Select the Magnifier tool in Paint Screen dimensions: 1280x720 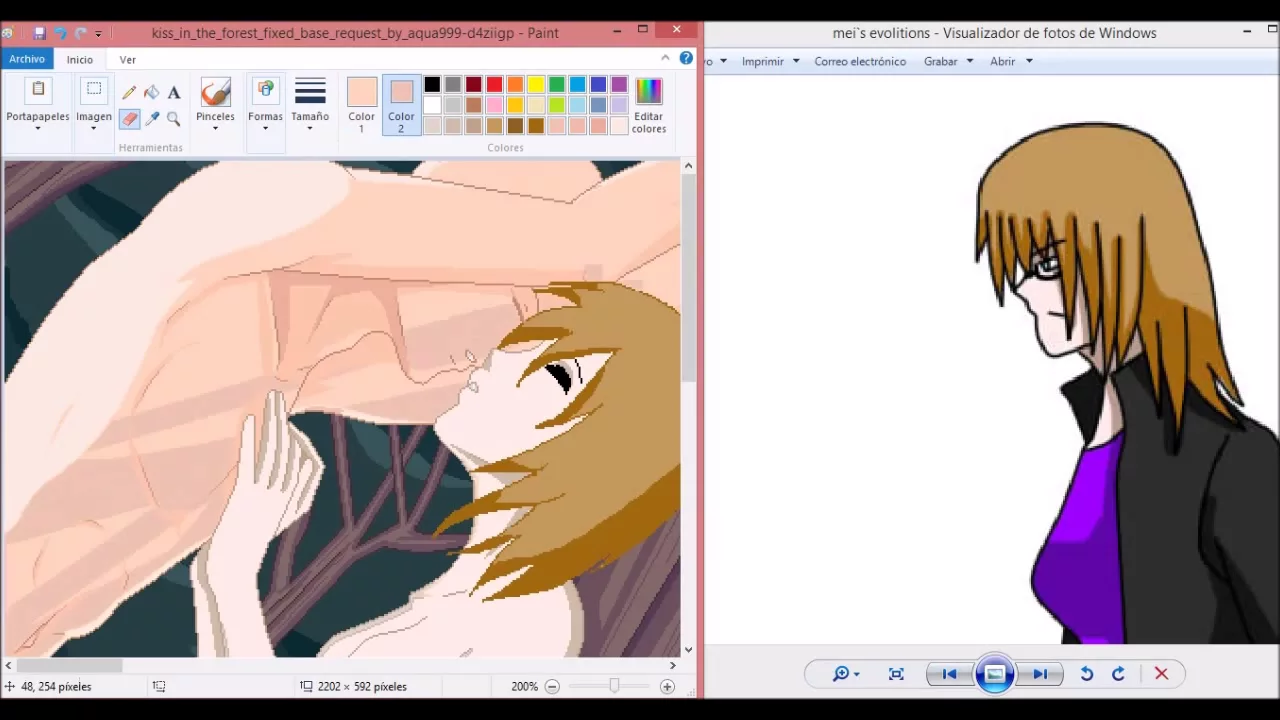(x=173, y=119)
